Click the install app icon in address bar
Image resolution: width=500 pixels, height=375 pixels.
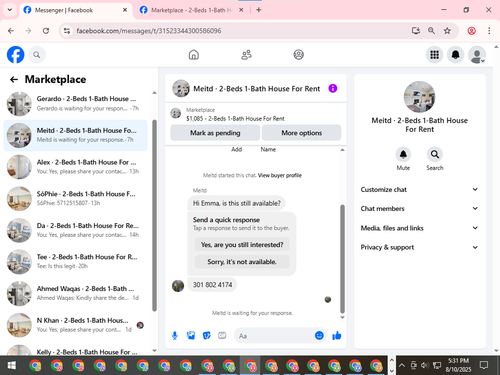click(x=416, y=31)
